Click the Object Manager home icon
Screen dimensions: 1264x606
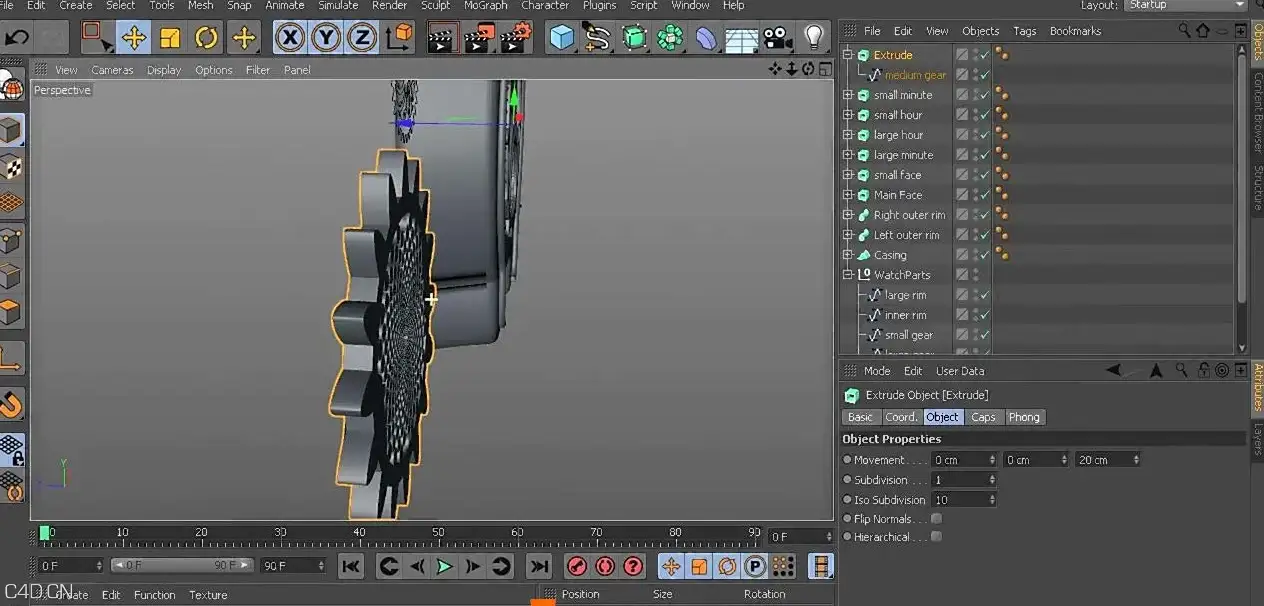pyautogui.click(x=1203, y=31)
